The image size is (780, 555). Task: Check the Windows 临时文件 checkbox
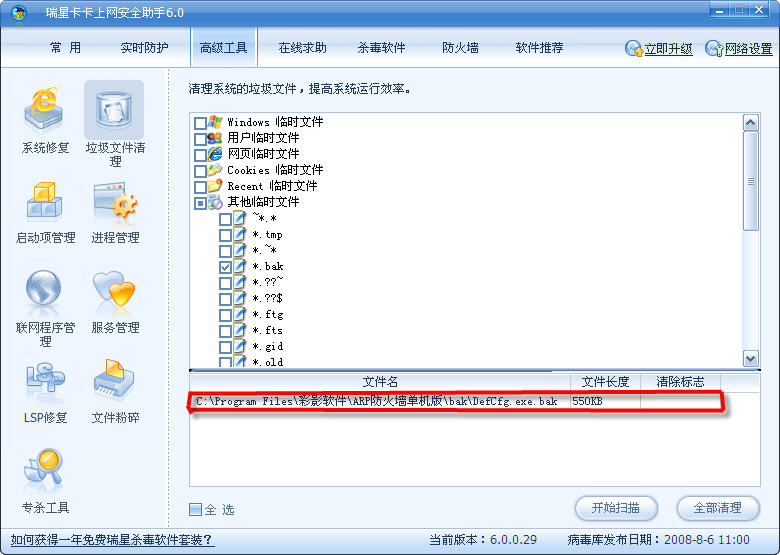200,123
